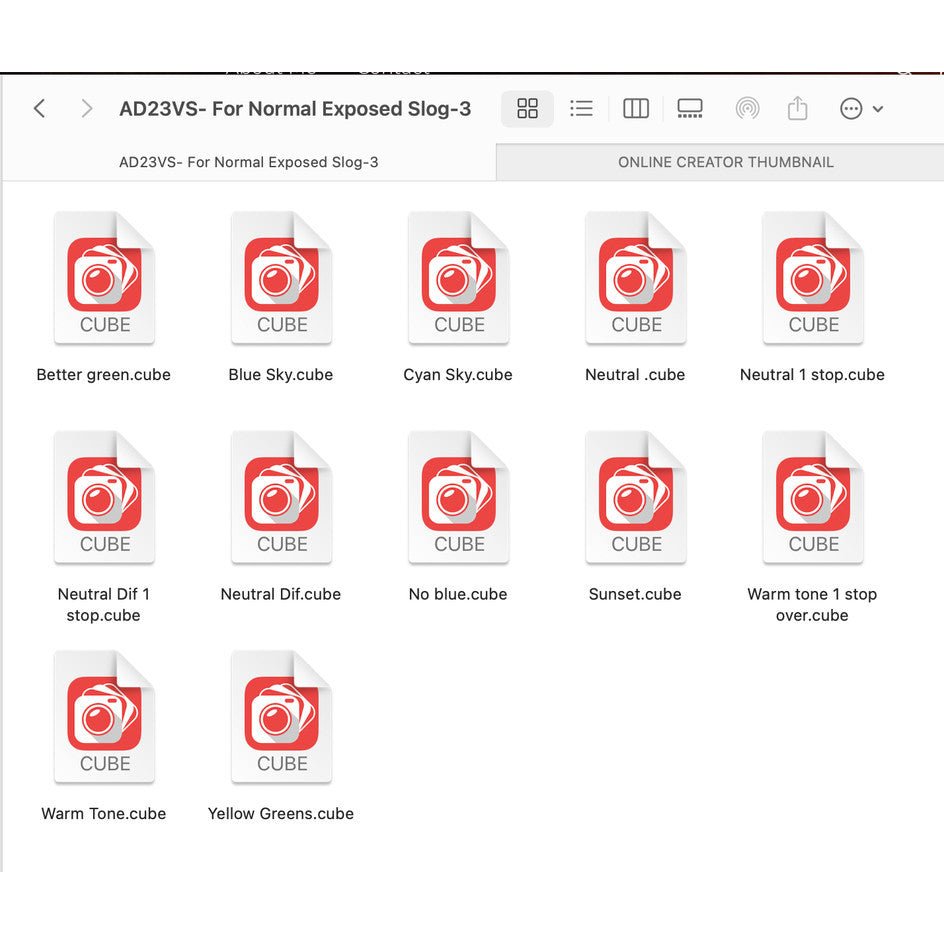
Task: Click the 'Cyan Sky.cube' filename
Action: [x=458, y=374]
